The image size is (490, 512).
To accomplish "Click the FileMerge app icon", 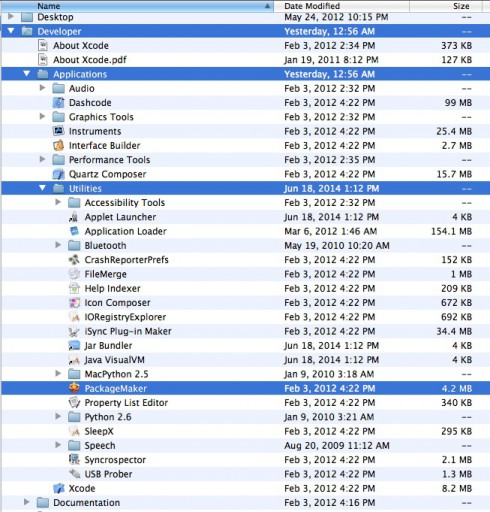I will [74, 274].
